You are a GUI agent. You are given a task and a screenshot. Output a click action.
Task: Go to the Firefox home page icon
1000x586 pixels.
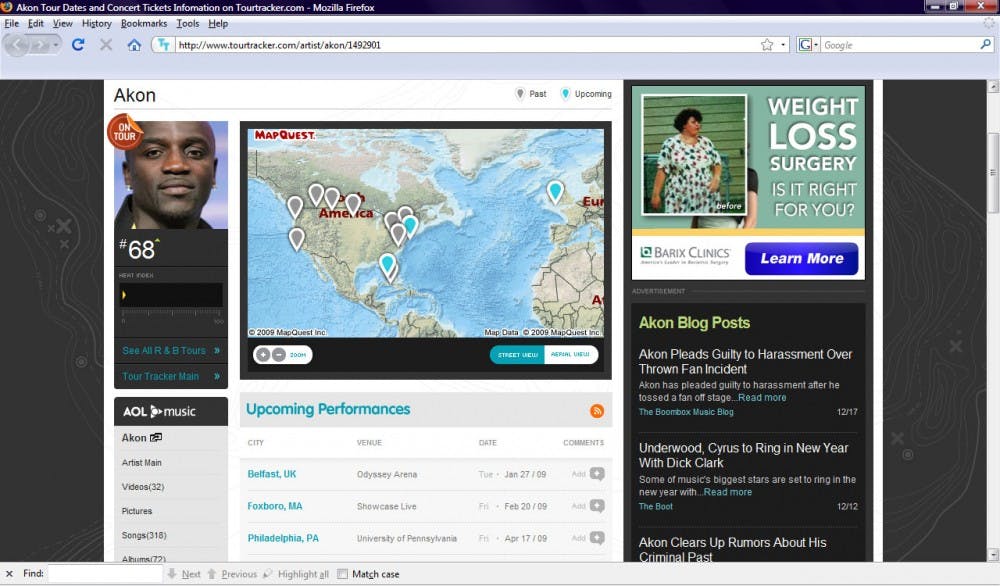point(134,45)
